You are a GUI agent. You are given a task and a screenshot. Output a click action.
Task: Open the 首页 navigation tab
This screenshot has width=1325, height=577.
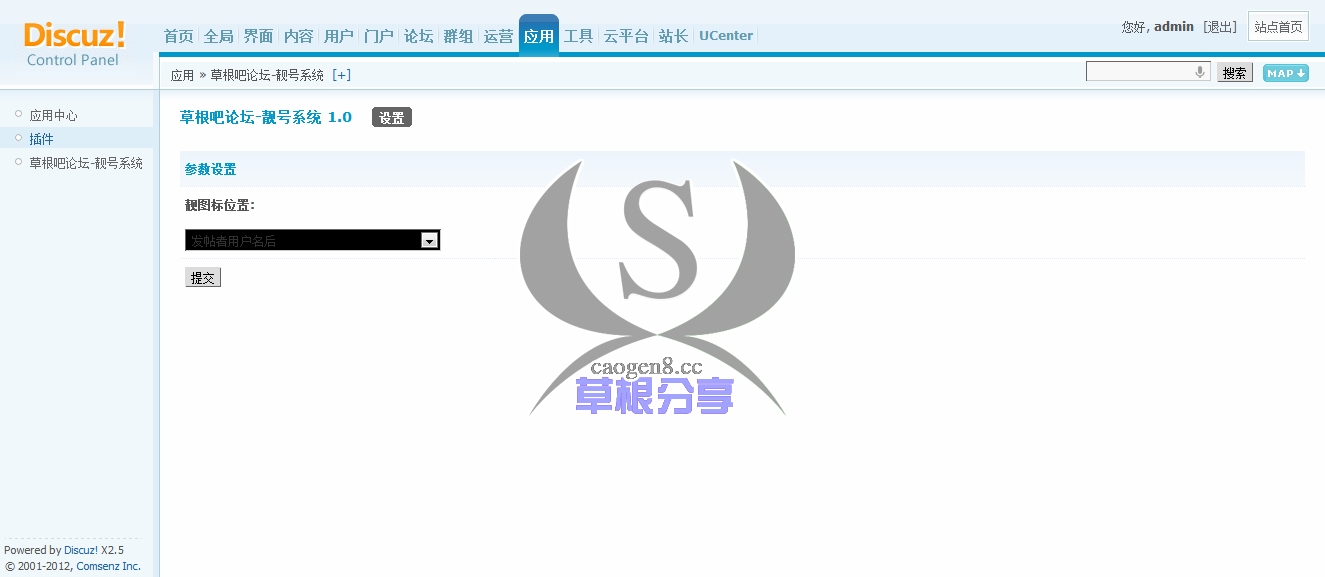178,36
